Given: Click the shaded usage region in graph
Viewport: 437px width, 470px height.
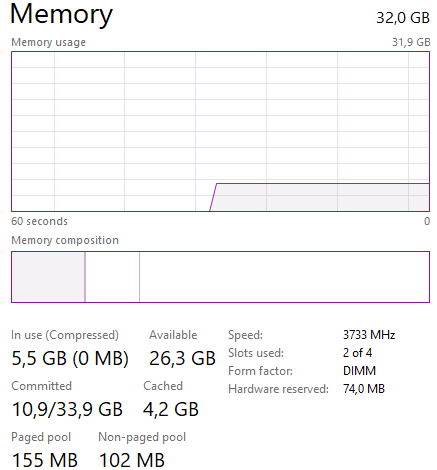Looking at the screenshot, I should point(320,197).
